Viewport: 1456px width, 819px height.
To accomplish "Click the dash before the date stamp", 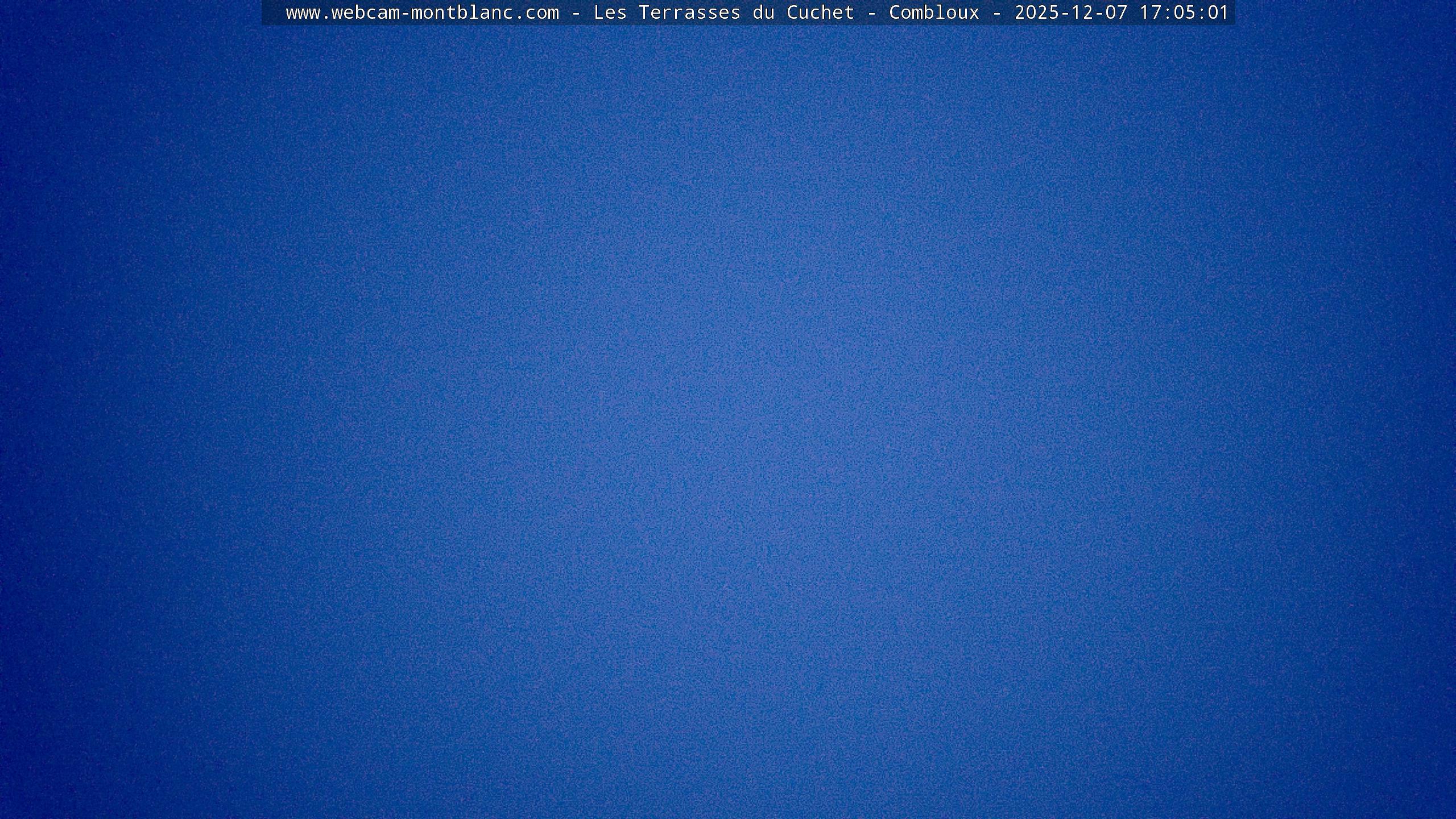I will pyautogui.click(x=997, y=13).
